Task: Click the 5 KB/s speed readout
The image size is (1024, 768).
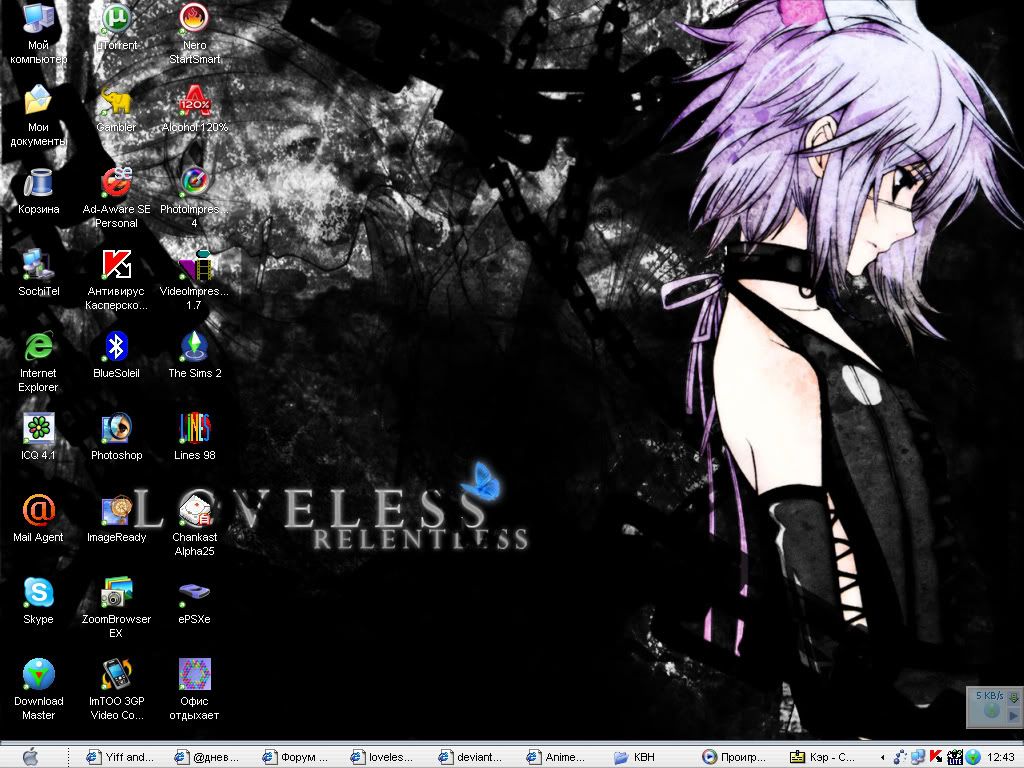Action: (x=989, y=696)
